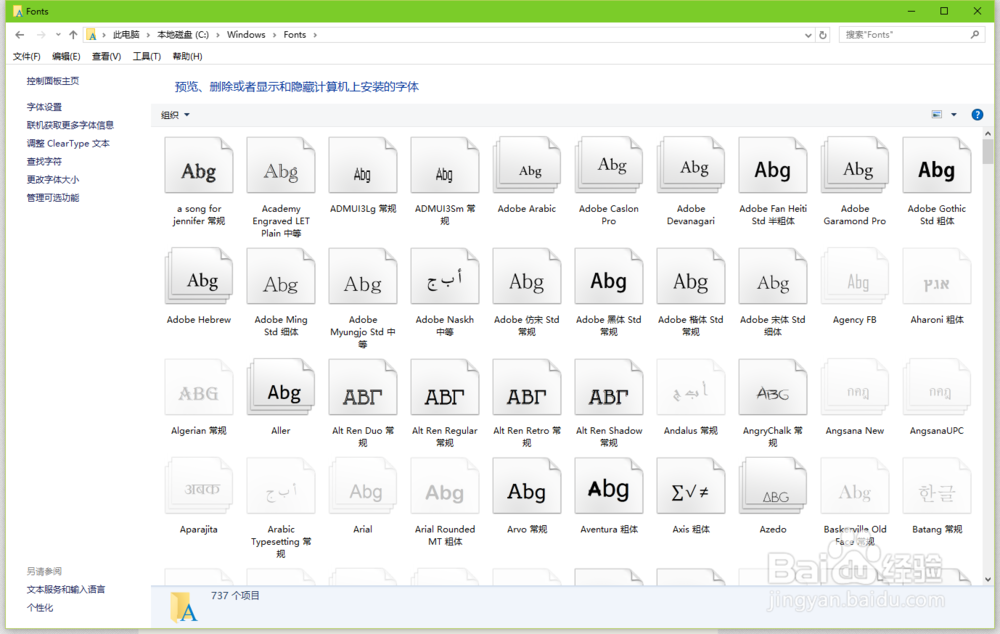Select the Alt Ren Retro font

pyautogui.click(x=527, y=387)
